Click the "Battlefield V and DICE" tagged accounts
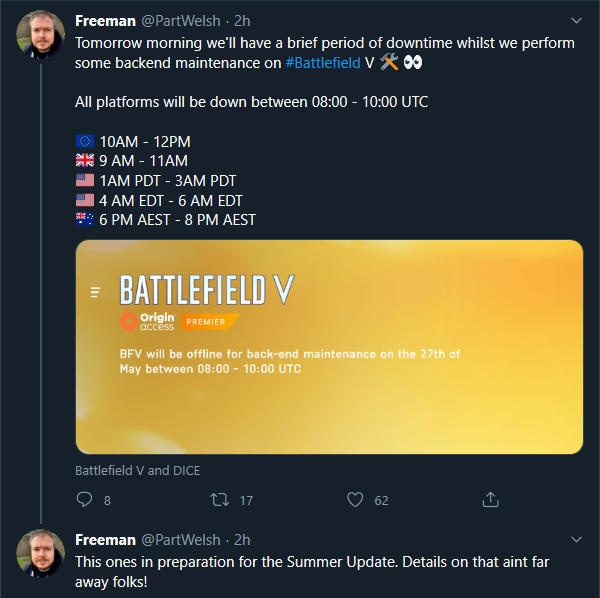This screenshot has height=598, width=600. coord(137,469)
